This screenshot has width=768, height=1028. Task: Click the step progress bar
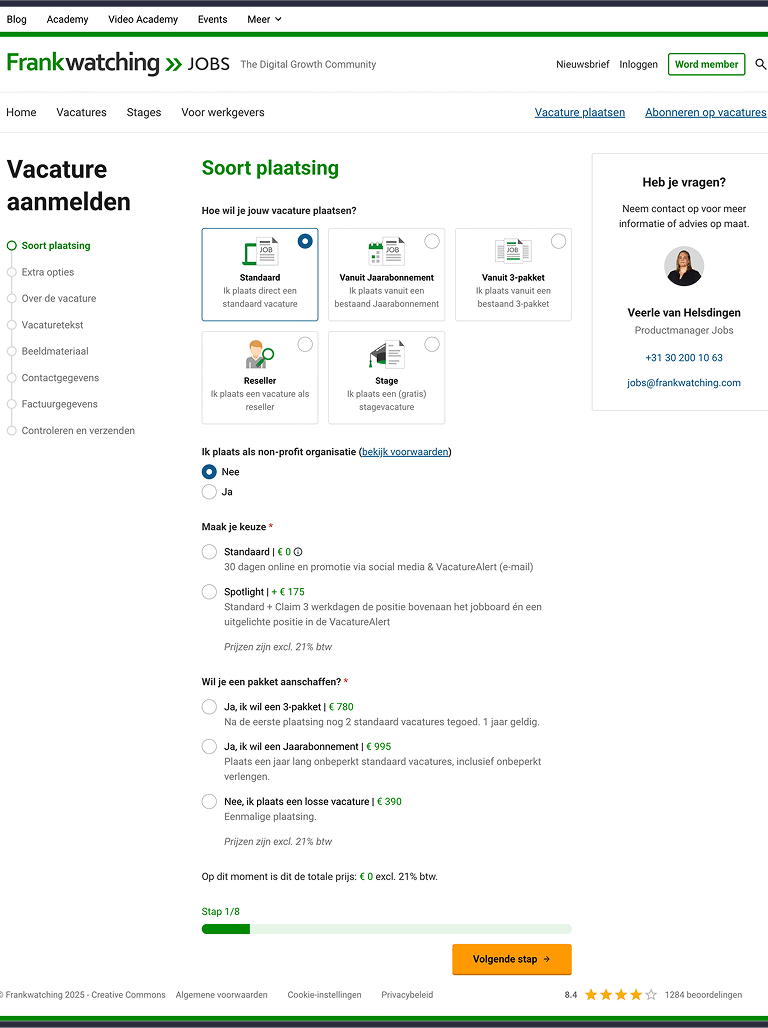tap(386, 929)
